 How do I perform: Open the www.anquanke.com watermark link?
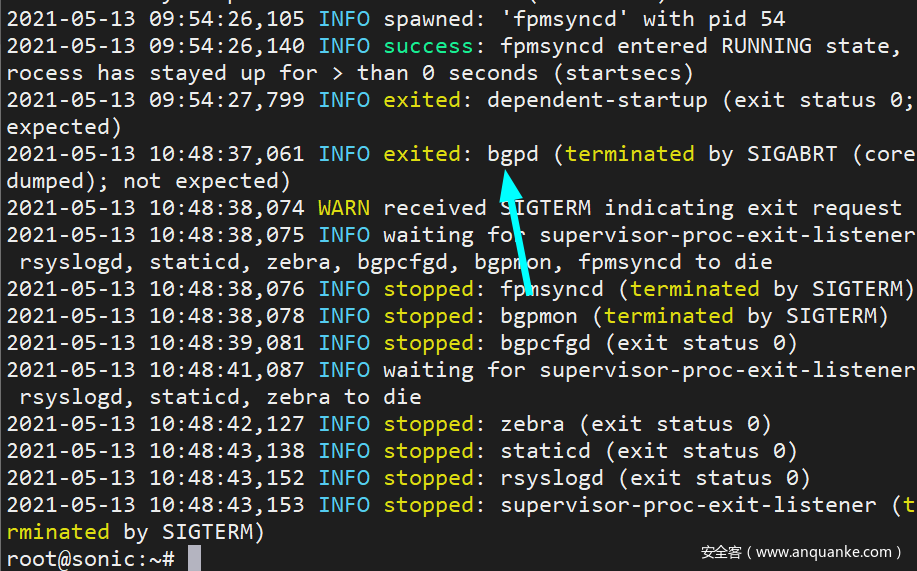824,551
